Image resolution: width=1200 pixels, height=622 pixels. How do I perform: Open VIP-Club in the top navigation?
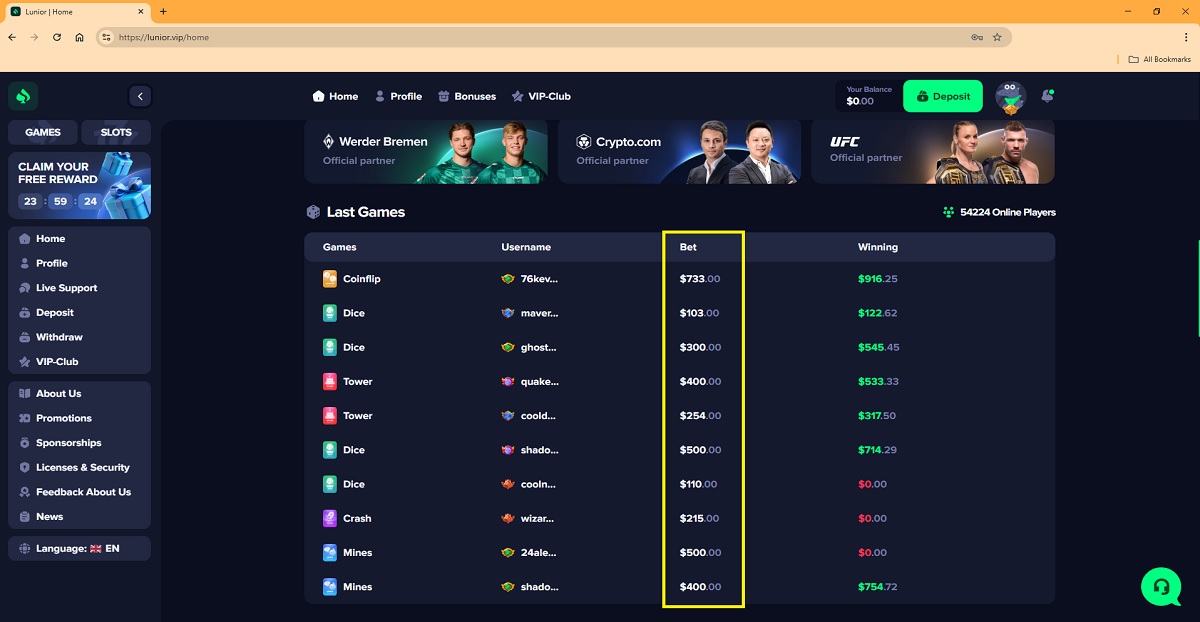pos(540,96)
